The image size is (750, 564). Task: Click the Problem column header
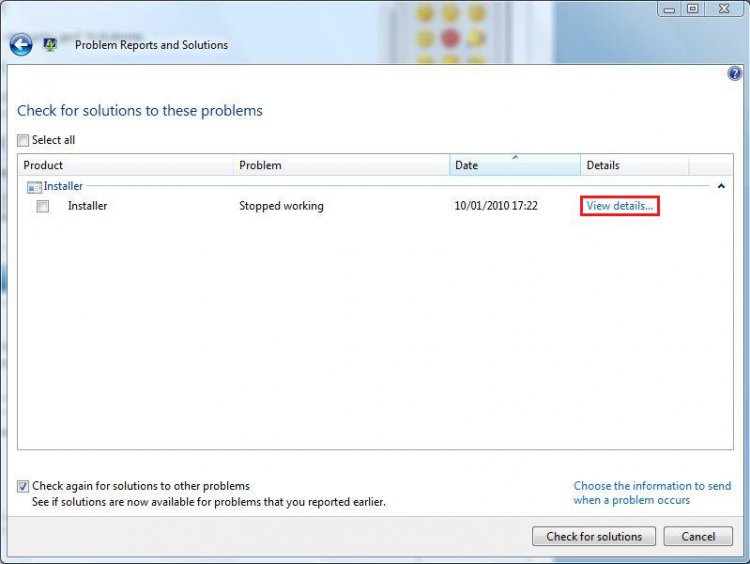click(340, 165)
